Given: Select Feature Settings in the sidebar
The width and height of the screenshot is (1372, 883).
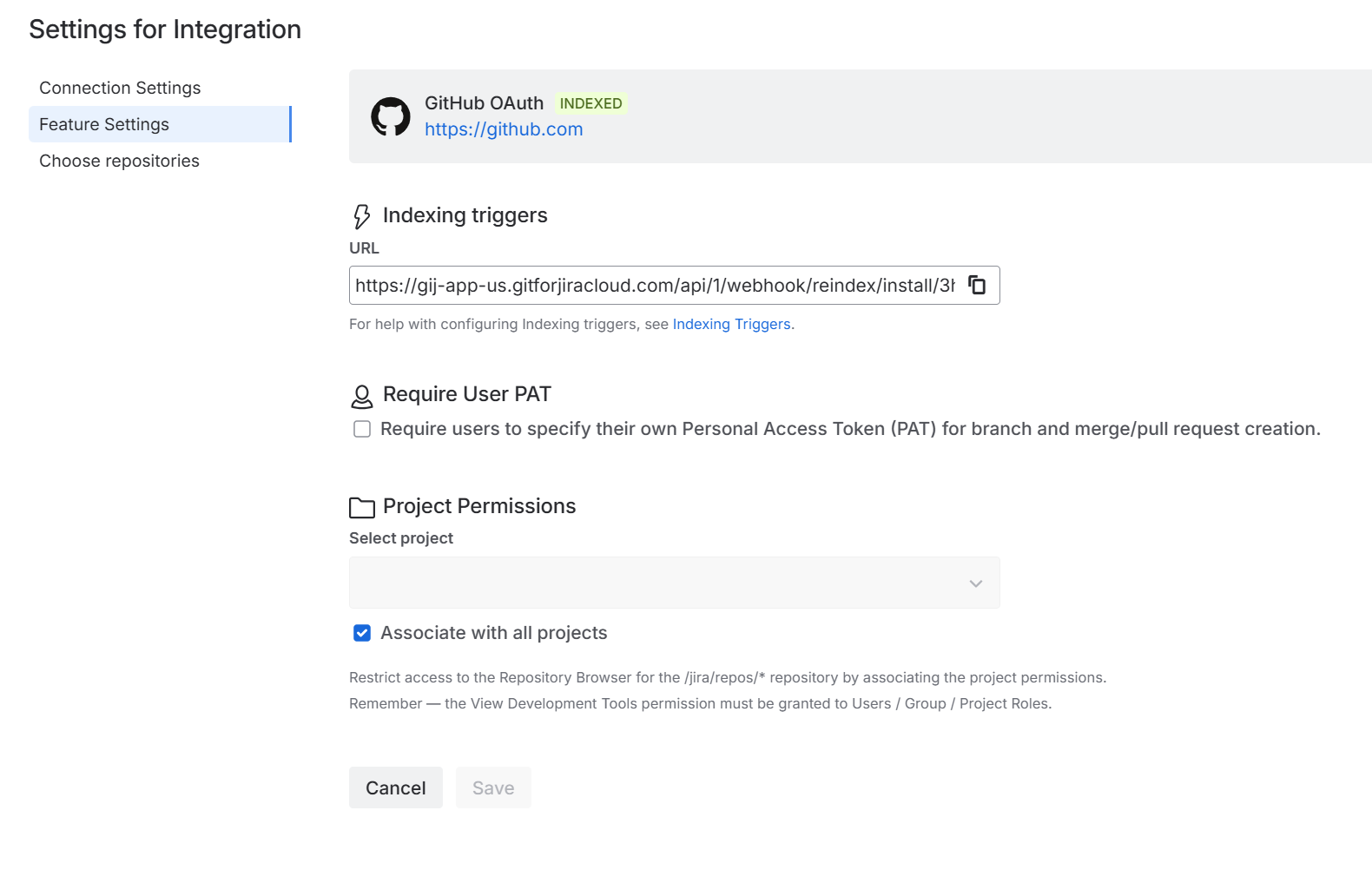Looking at the screenshot, I should pyautogui.click(x=104, y=124).
